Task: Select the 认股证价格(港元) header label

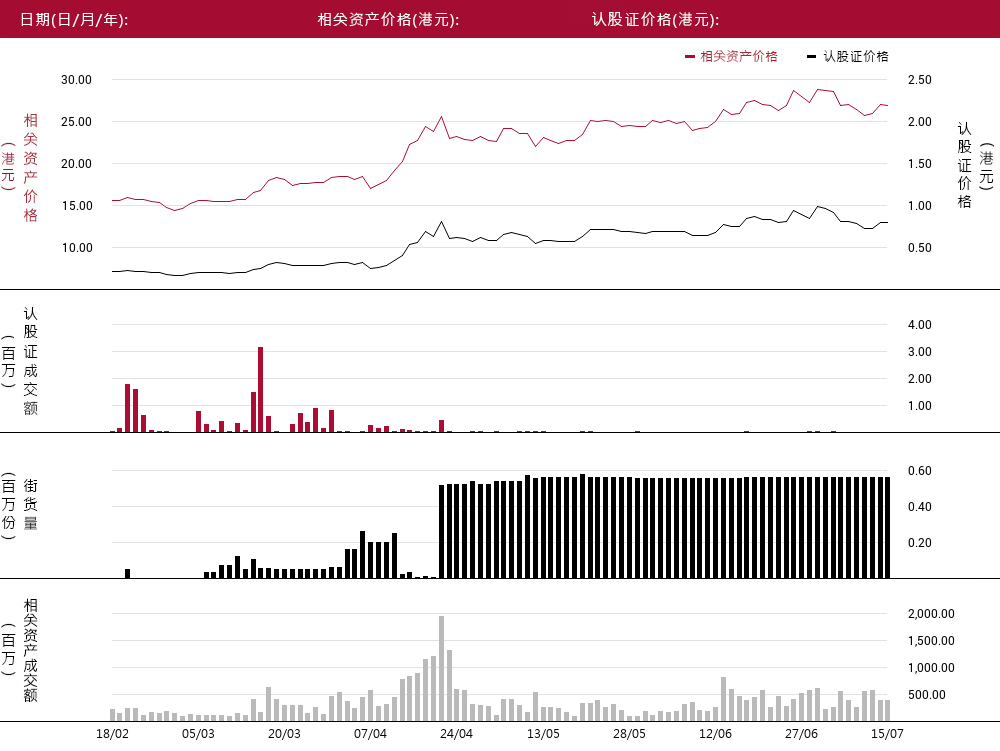Action: [655, 20]
